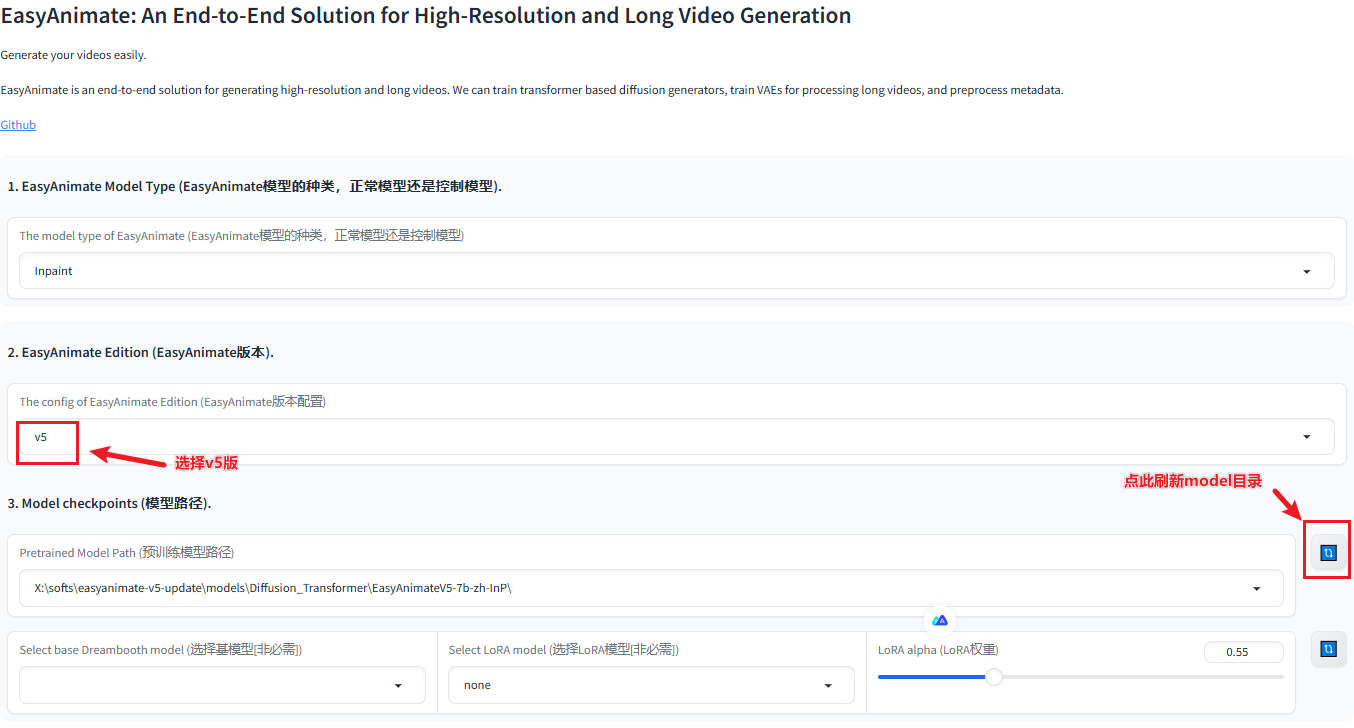Click the LoRA alpha 0.55 number field
Image resolution: width=1354 pixels, height=728 pixels.
(x=1243, y=652)
